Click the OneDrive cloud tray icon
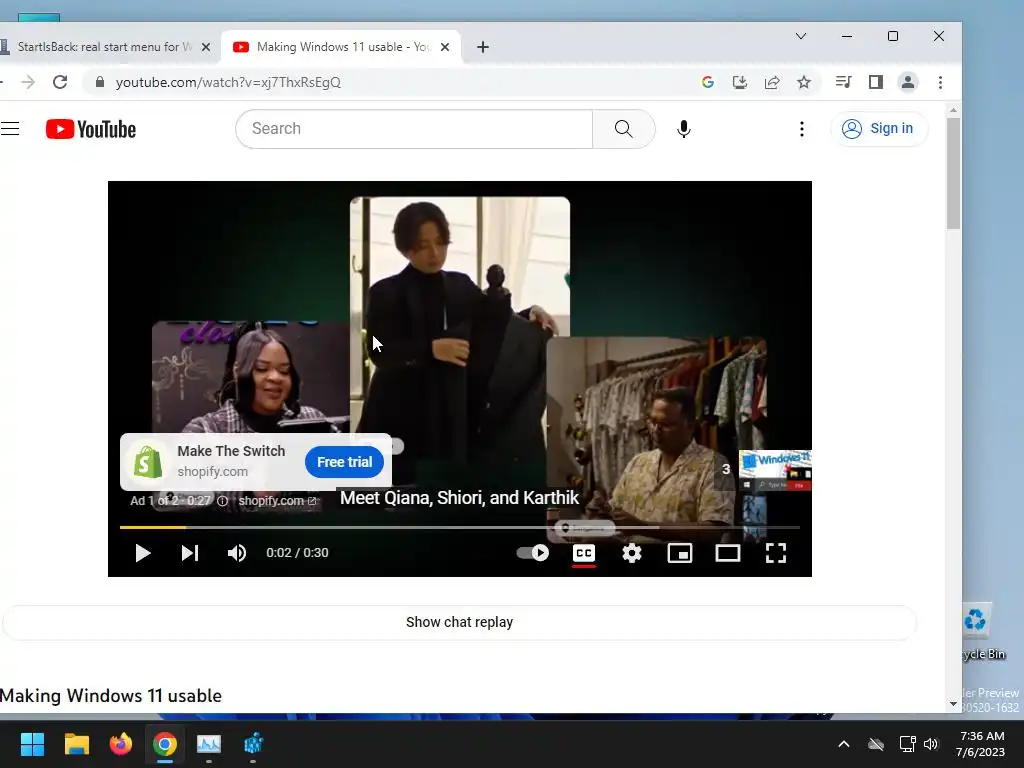 876,744
